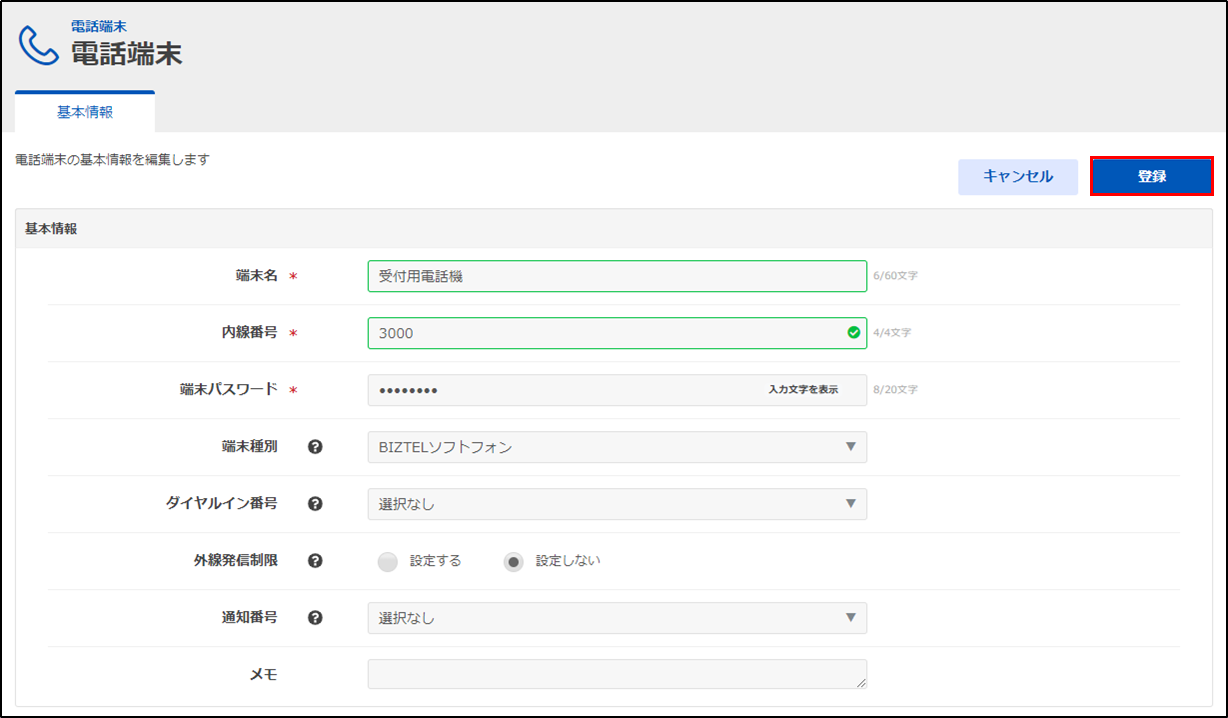Click help icon next to 端末種別
The width and height of the screenshot is (1228, 718).
[315, 447]
